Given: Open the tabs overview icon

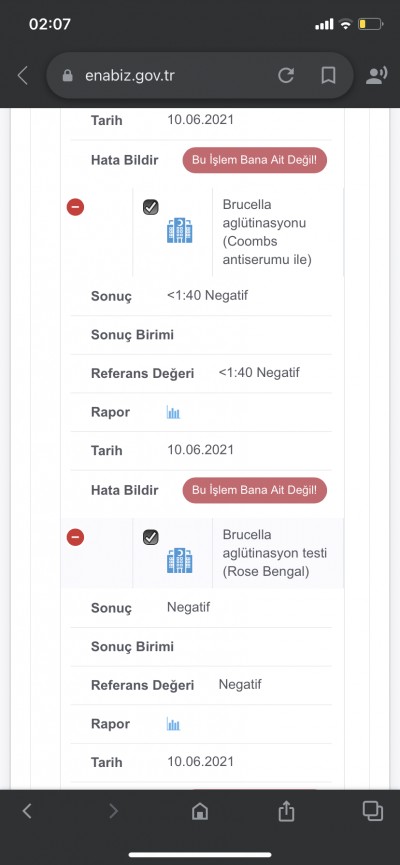Looking at the screenshot, I should tap(372, 810).
